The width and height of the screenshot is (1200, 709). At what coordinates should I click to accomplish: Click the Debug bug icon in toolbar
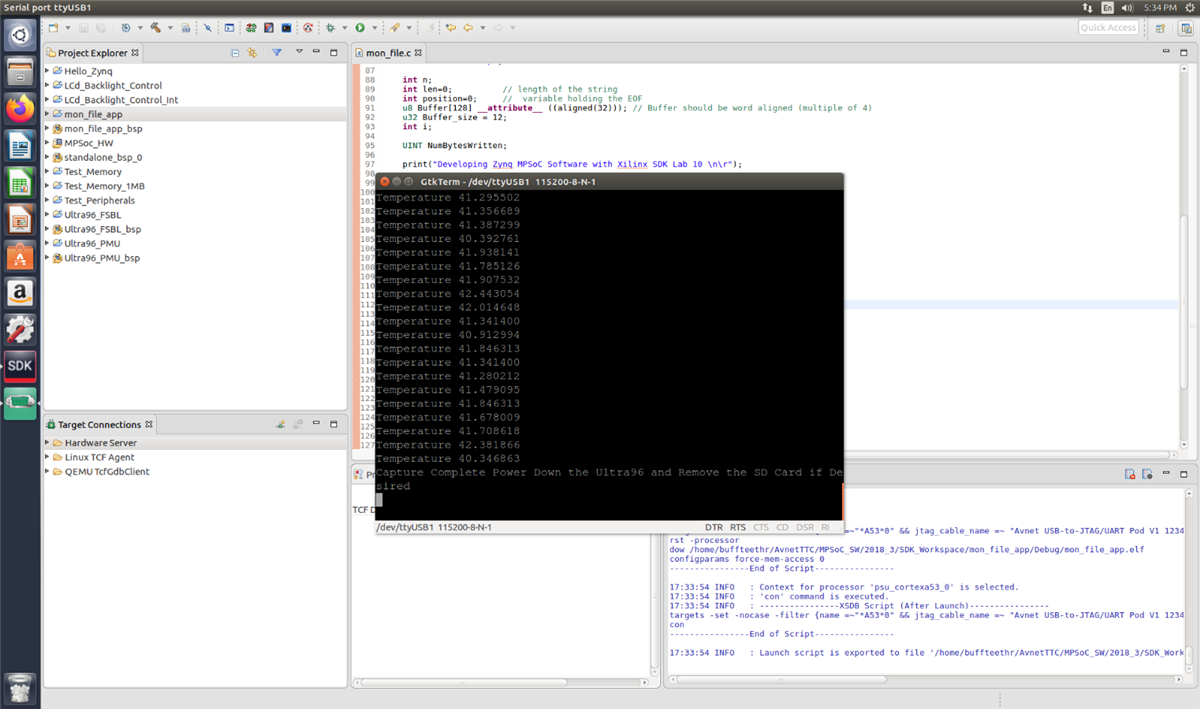[330, 28]
